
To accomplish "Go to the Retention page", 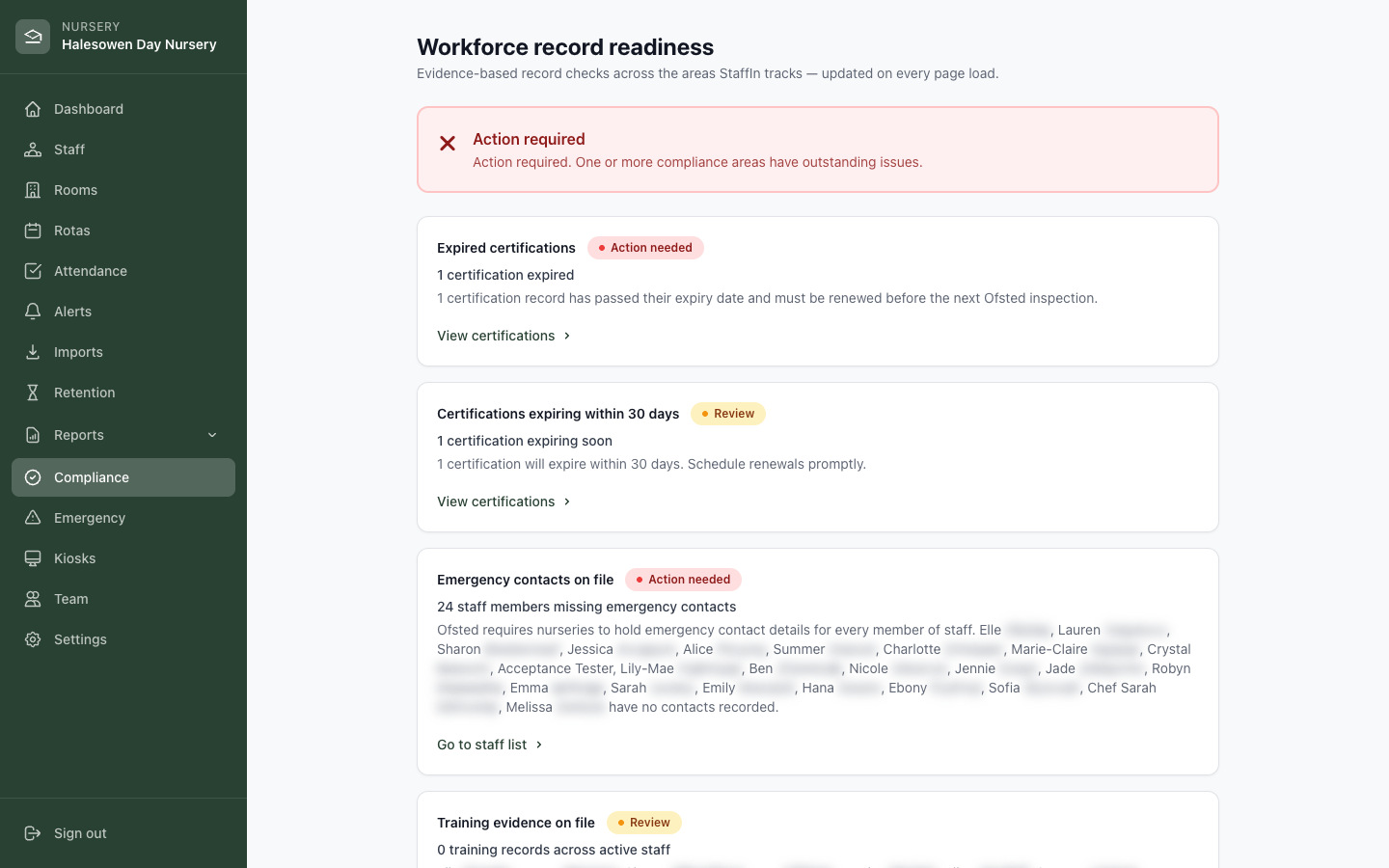I will (x=123, y=393).
